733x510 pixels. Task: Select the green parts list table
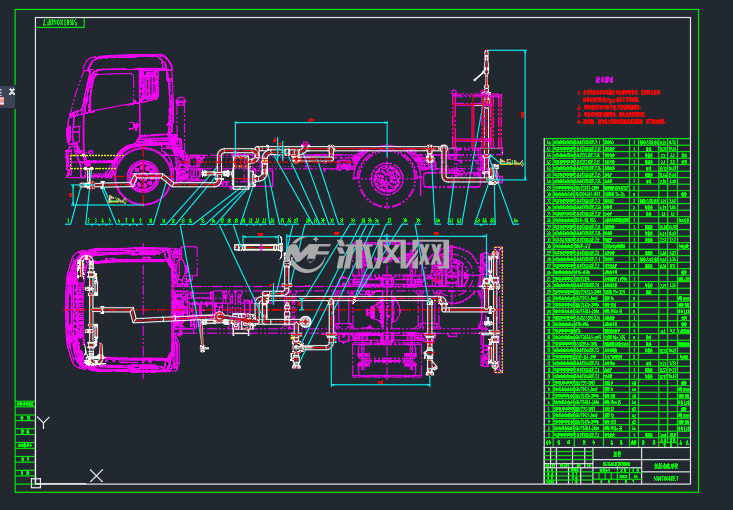click(x=617, y=292)
